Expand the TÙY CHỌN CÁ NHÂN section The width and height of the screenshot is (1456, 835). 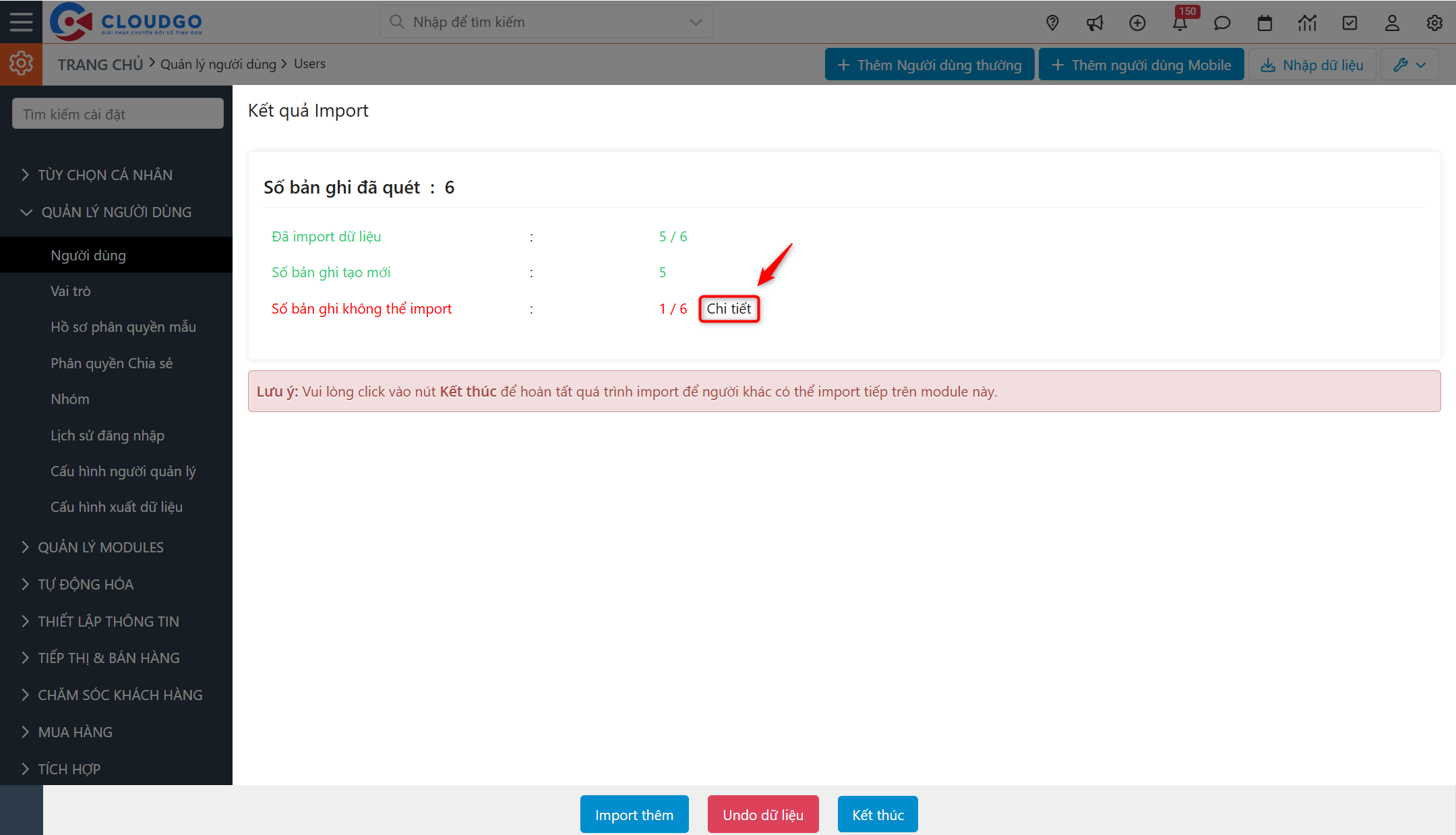pyautogui.click(x=104, y=174)
